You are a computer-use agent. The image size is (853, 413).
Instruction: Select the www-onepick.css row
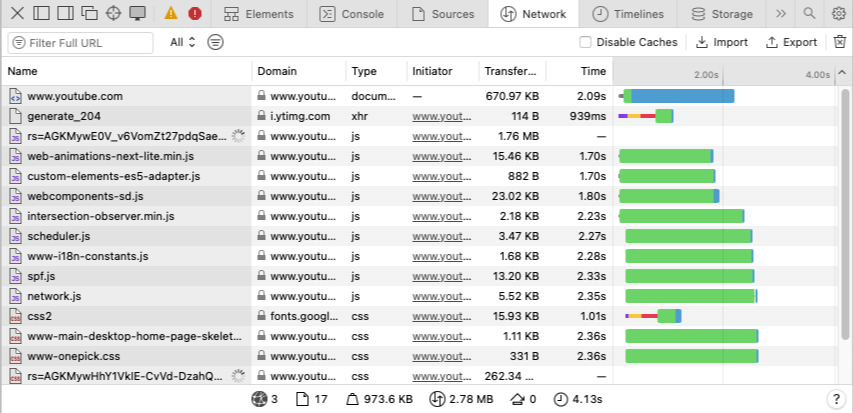click(x=419, y=356)
